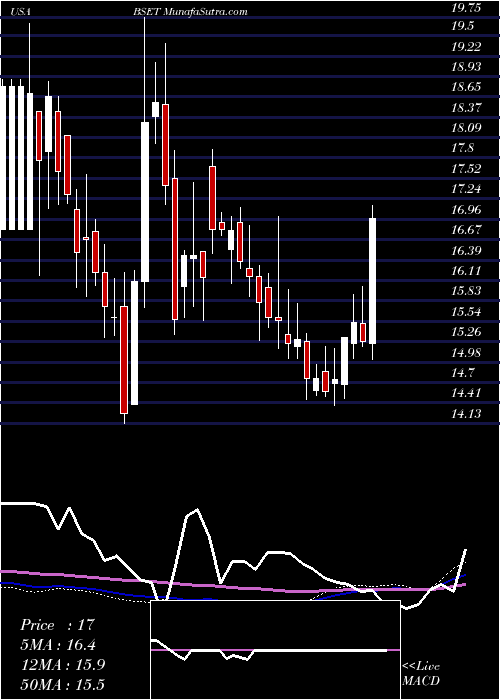
Task: Click the 15.83 price axis label
Action: [467, 291]
